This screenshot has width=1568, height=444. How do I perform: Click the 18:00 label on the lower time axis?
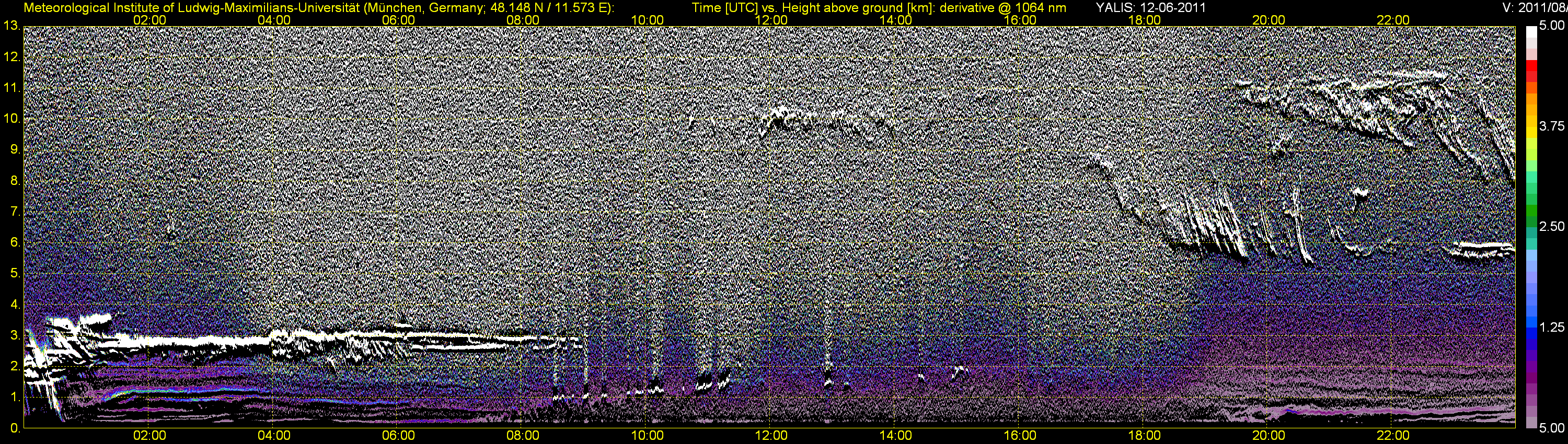1144,436
